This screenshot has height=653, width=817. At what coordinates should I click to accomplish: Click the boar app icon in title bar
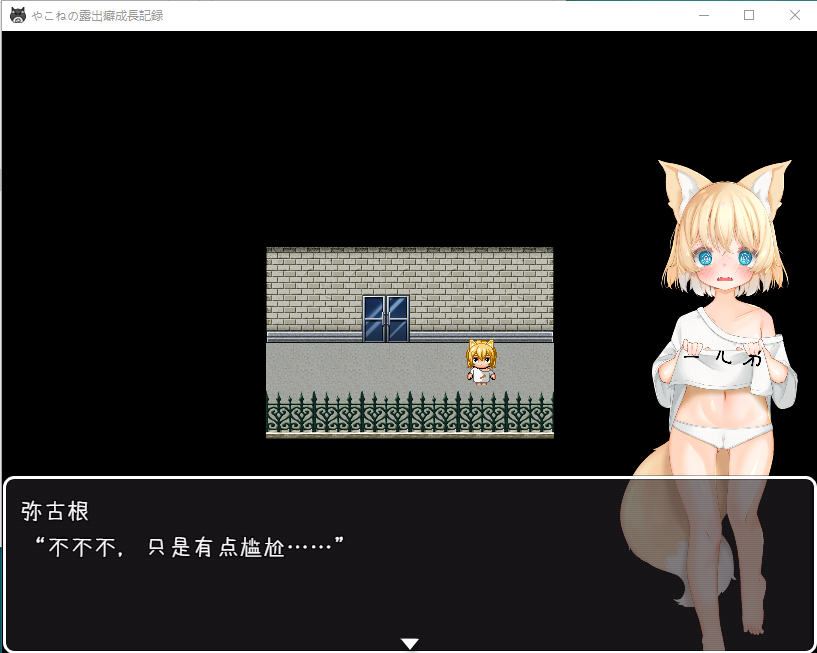[18, 15]
